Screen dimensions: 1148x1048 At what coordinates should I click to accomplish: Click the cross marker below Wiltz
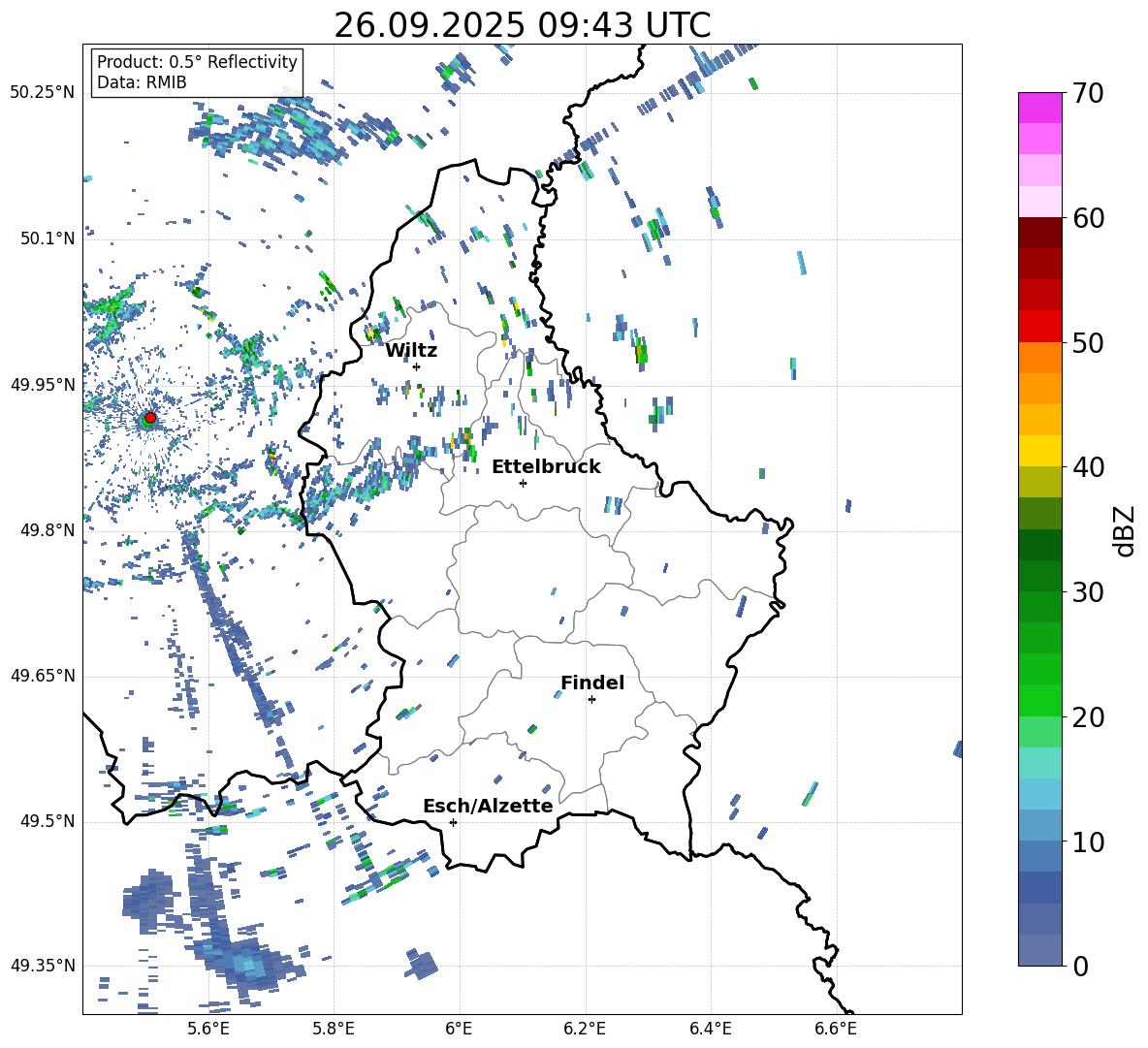417,366
